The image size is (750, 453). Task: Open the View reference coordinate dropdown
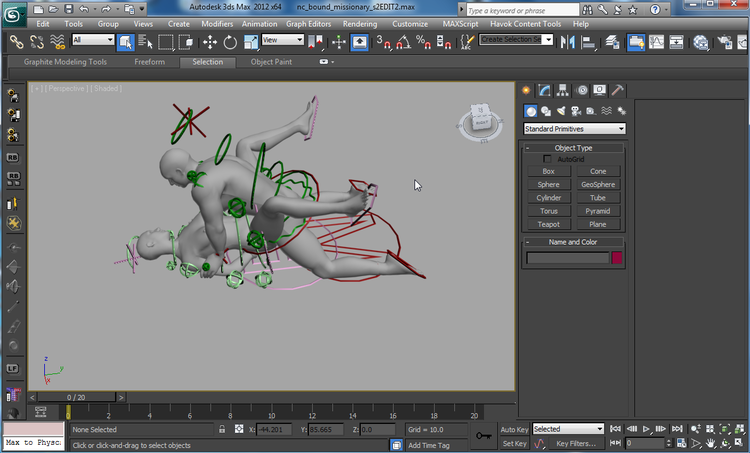pyautogui.click(x=283, y=40)
